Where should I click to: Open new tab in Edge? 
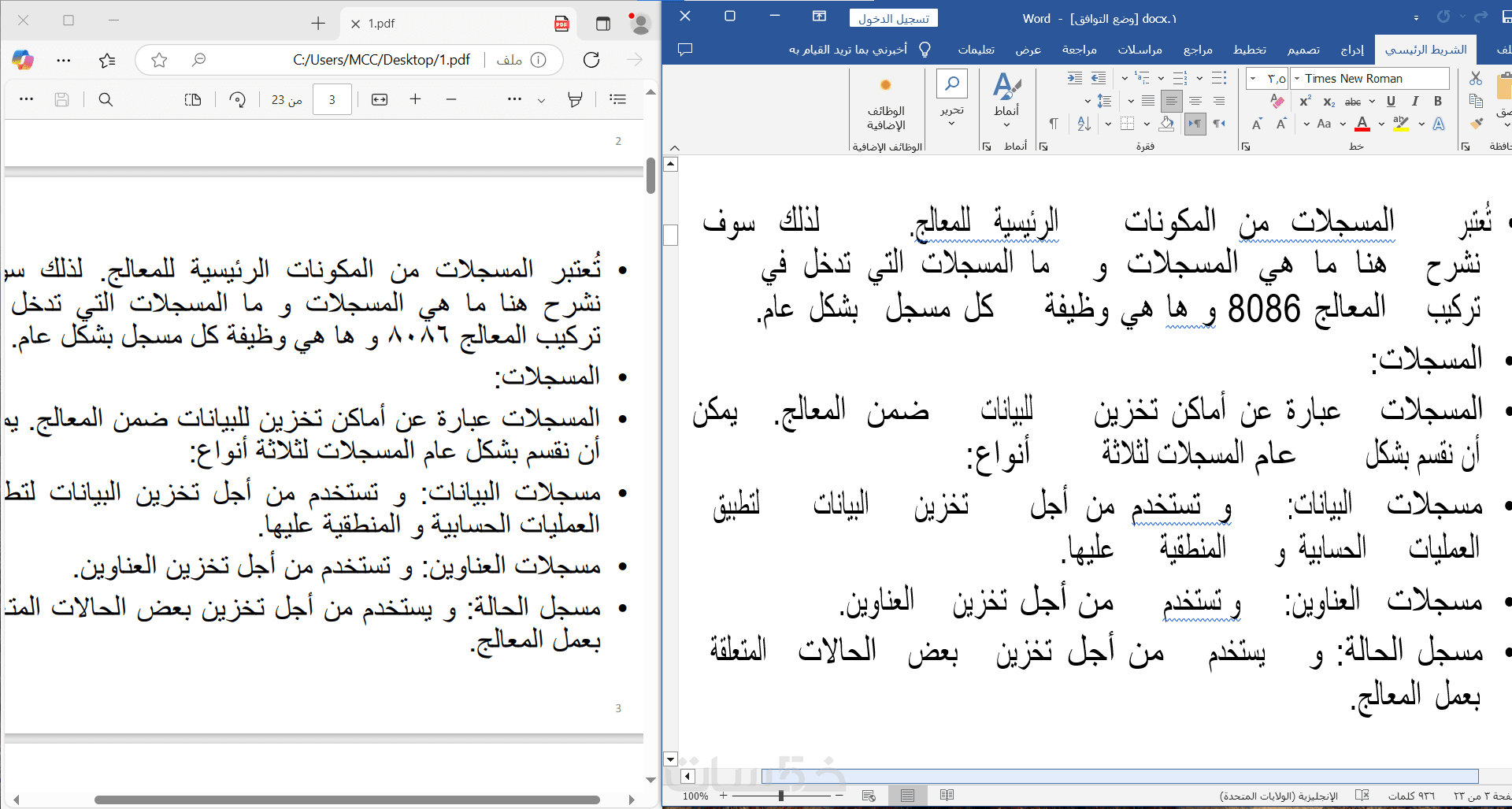coord(318,24)
